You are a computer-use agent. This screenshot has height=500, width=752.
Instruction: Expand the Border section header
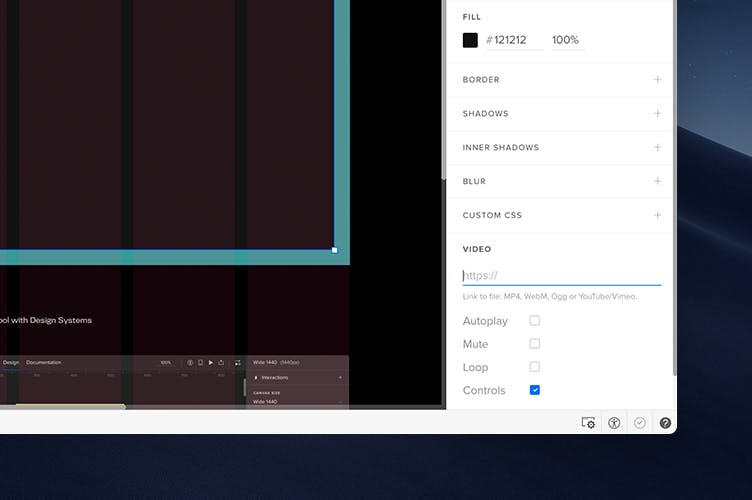481,80
